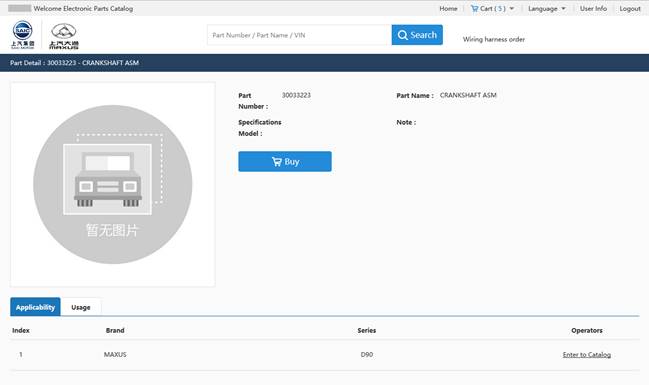Select the MAXUS D90 applicability row
The width and height of the screenshot is (649, 385).
[324, 355]
